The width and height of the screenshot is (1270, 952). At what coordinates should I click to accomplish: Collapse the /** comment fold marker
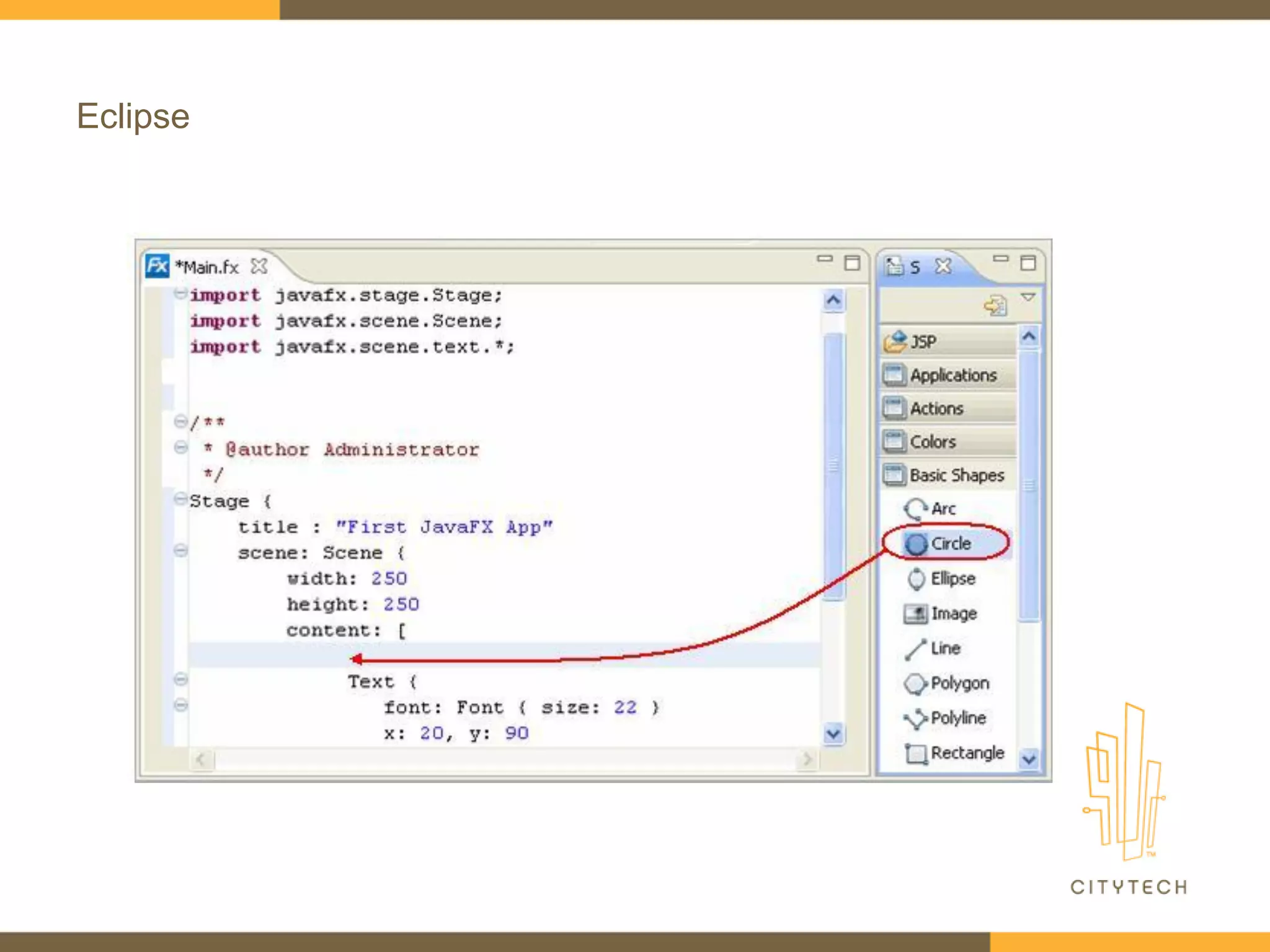[x=180, y=422]
